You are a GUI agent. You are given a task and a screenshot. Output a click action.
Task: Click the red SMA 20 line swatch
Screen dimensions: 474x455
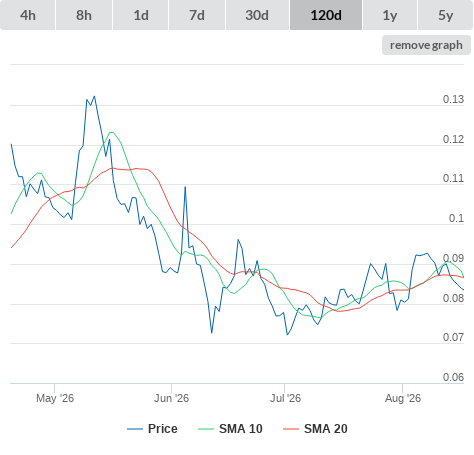pos(291,429)
